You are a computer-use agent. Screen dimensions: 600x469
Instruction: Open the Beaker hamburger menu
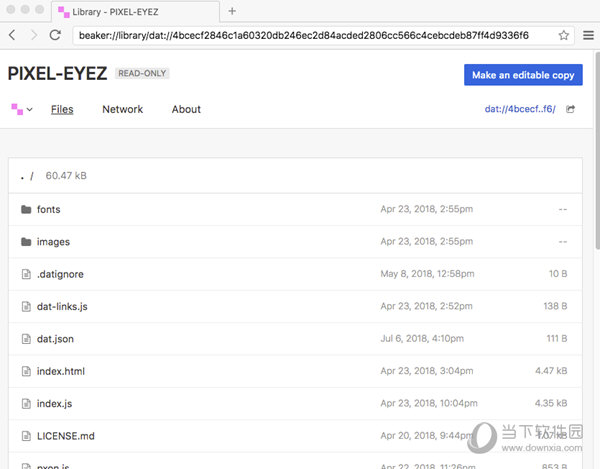pyautogui.click(x=588, y=36)
